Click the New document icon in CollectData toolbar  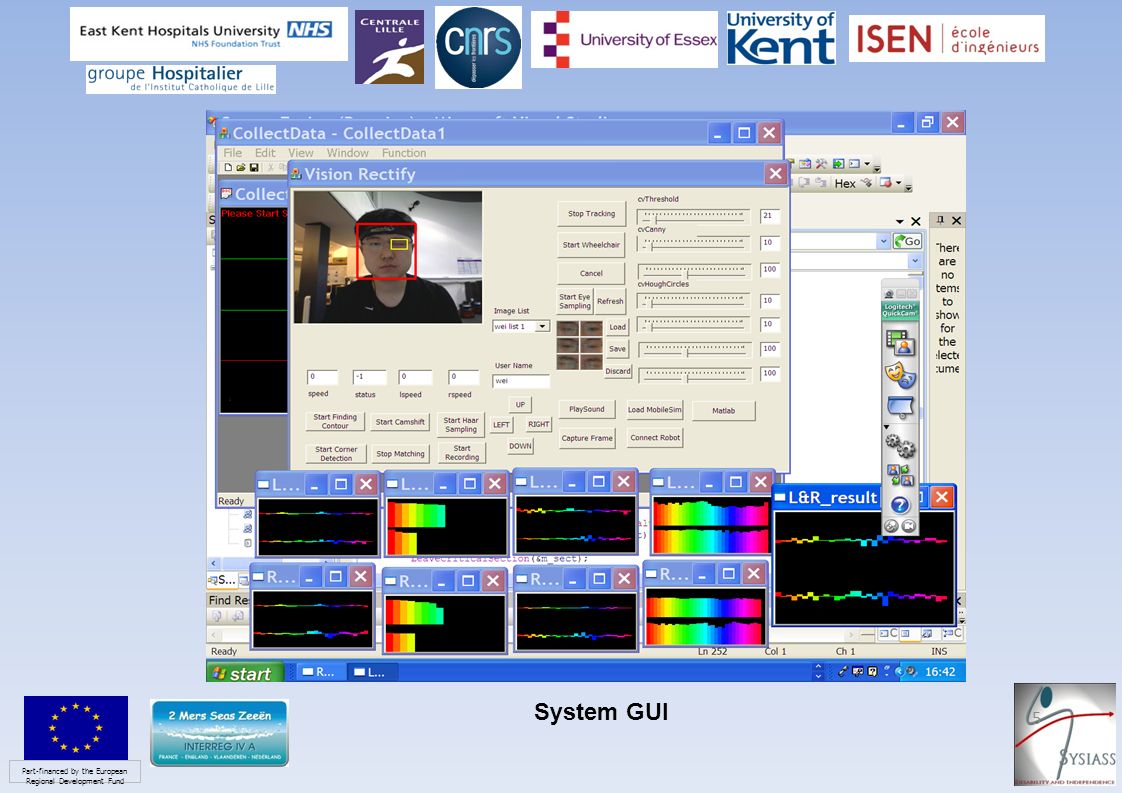point(228,167)
